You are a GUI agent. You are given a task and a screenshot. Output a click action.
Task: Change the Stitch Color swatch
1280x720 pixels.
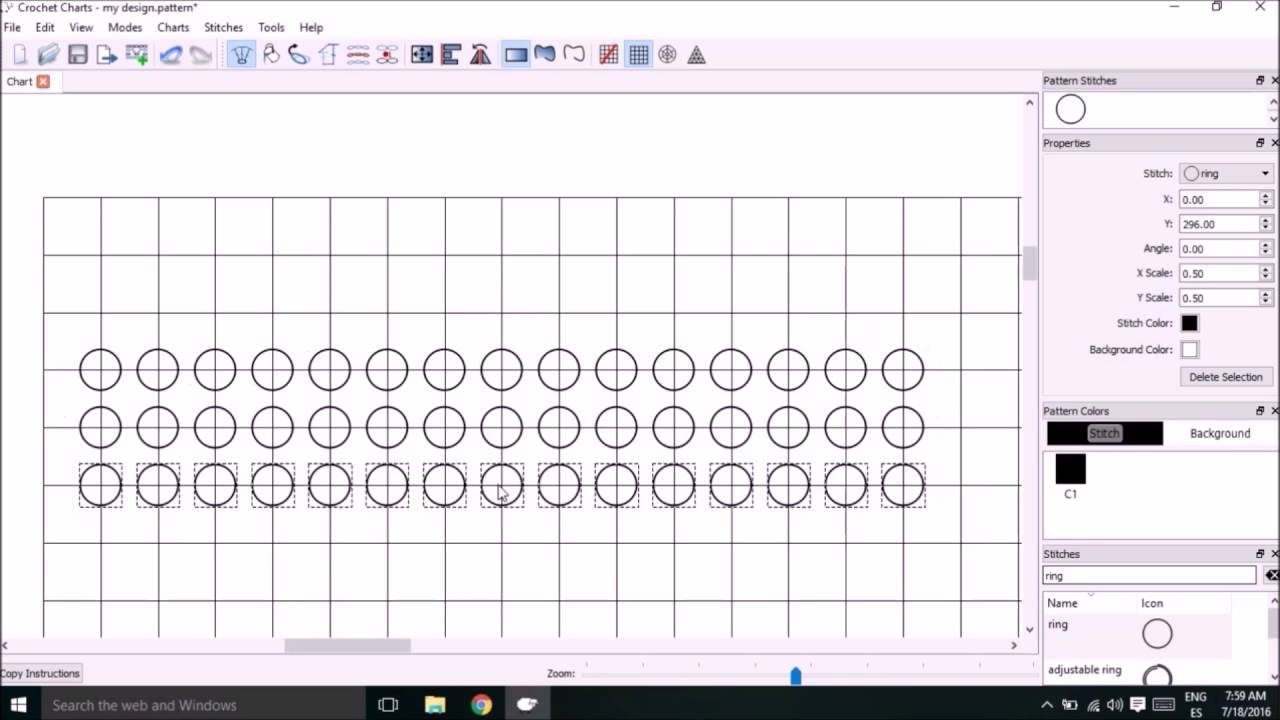[1189, 323]
